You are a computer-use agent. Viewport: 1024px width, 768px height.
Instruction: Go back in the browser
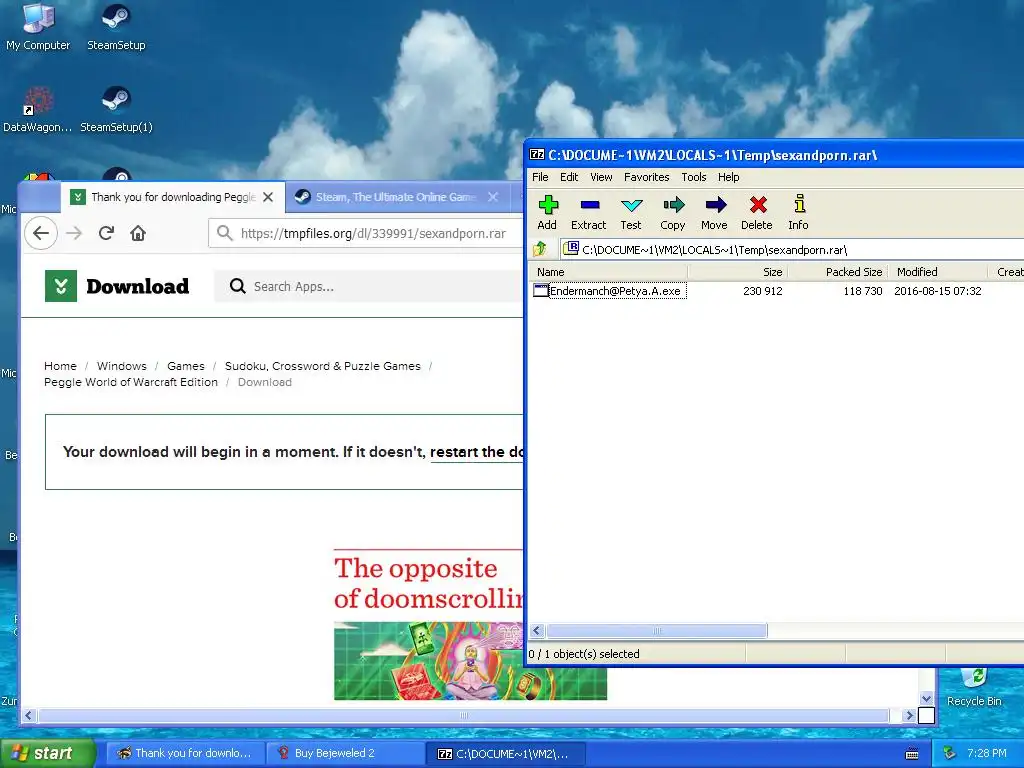[x=41, y=233]
